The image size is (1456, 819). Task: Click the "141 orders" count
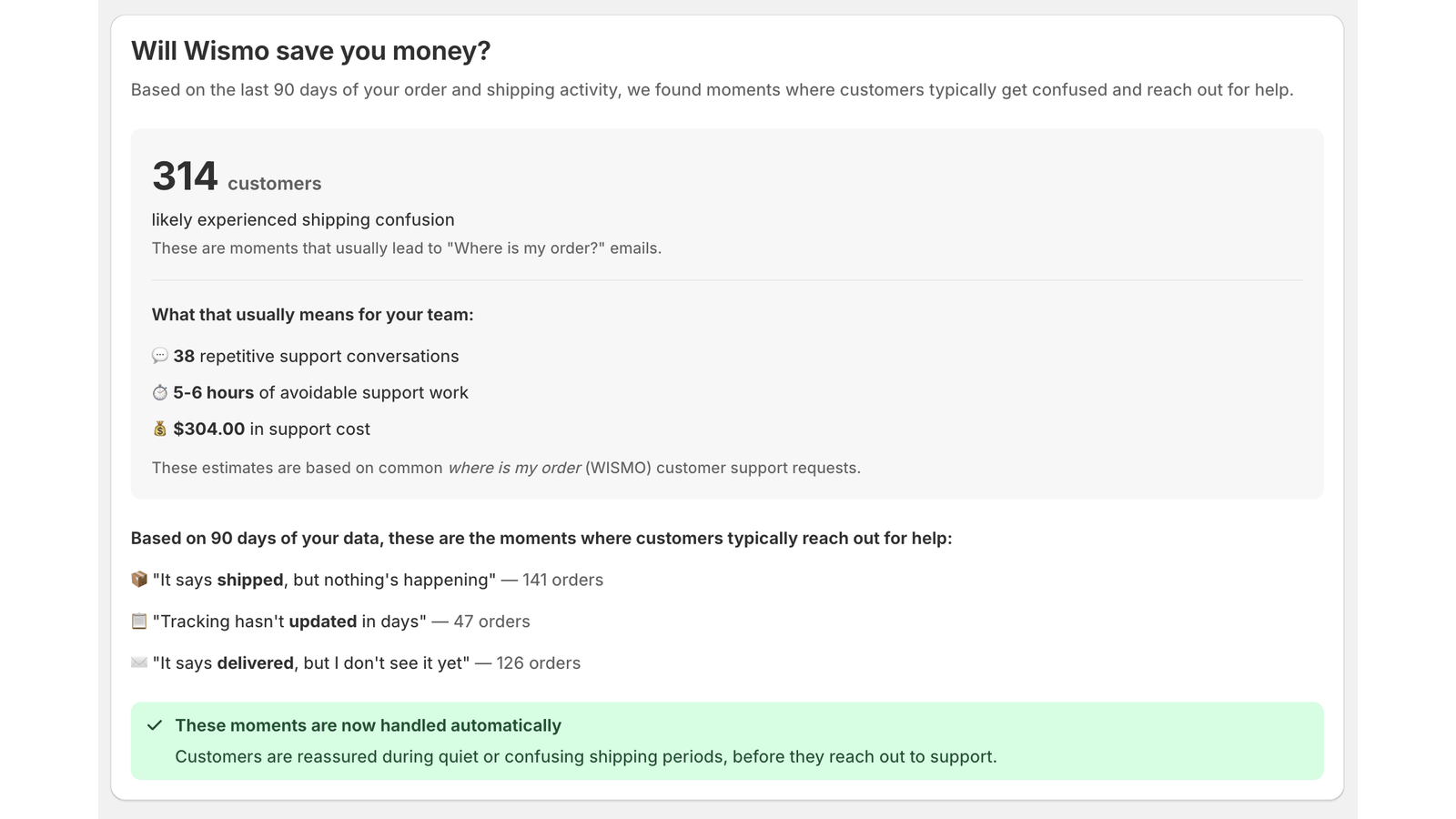[562, 580]
